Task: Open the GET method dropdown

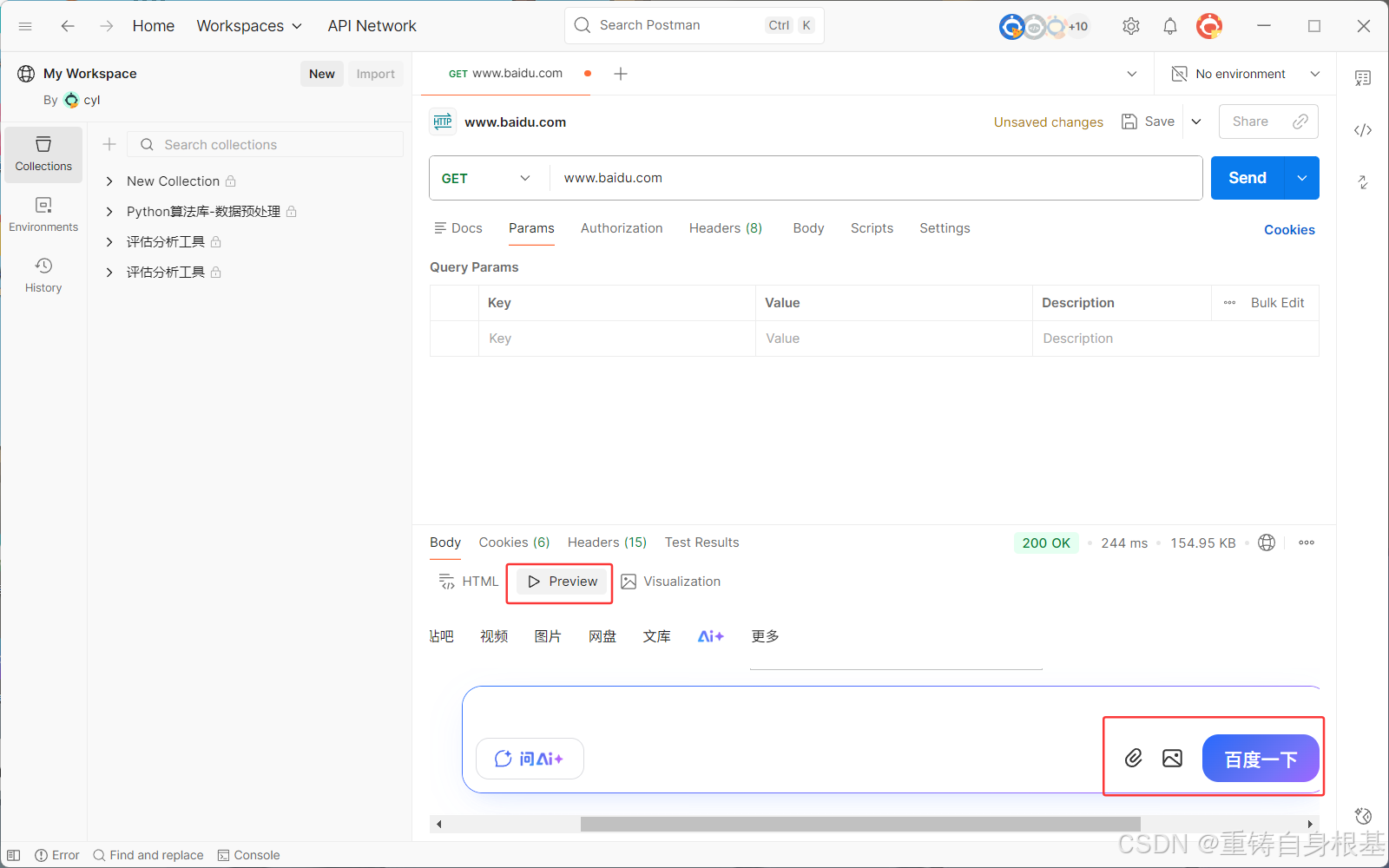Action: pyautogui.click(x=486, y=178)
